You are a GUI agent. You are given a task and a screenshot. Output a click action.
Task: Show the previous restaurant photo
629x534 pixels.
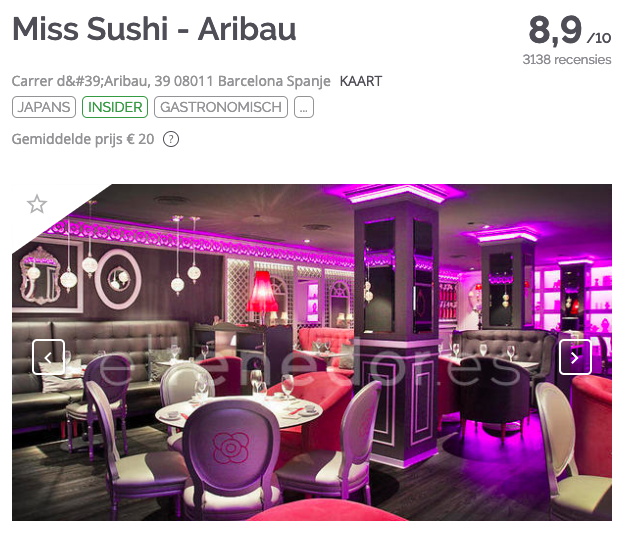click(x=48, y=357)
